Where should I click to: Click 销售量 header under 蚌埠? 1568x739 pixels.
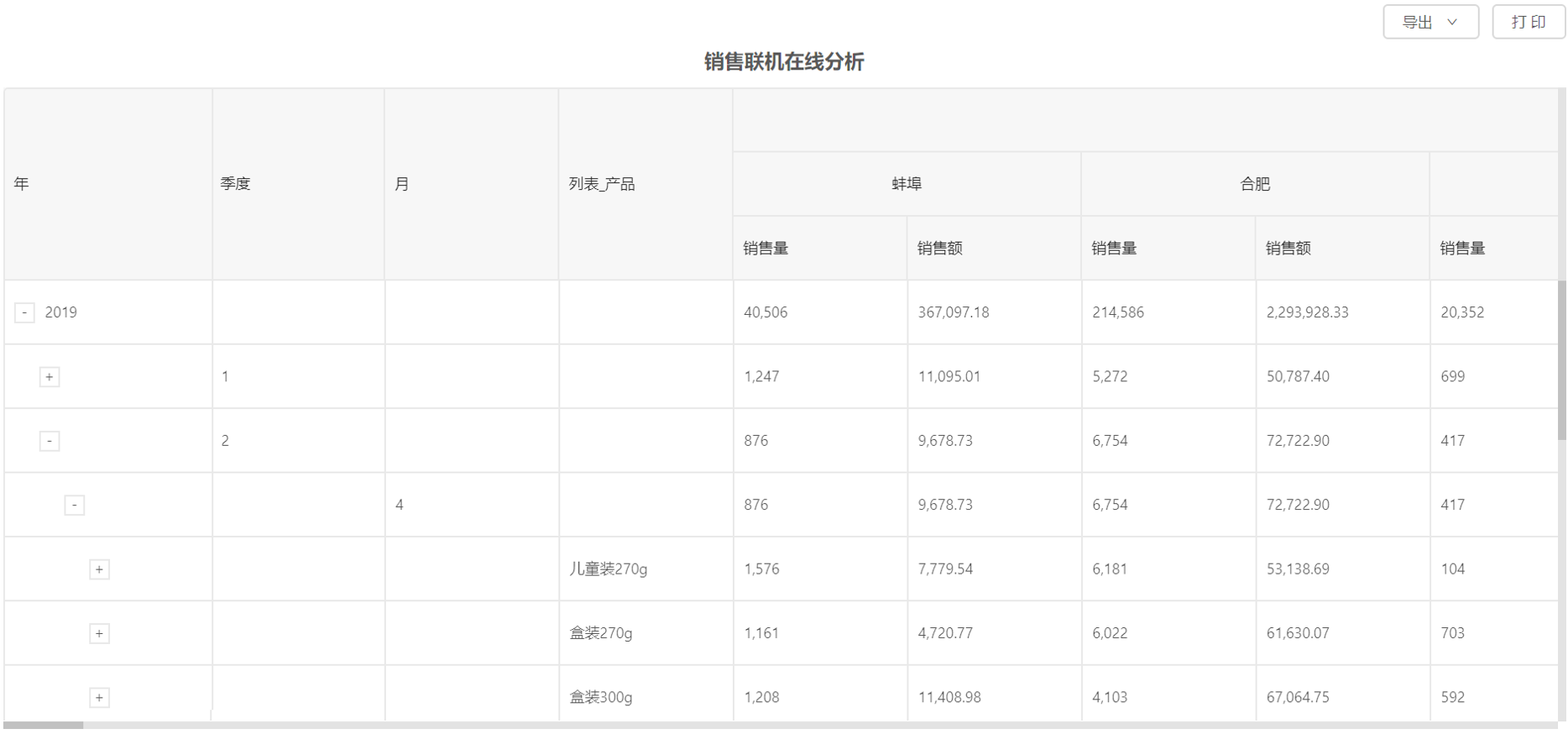(x=820, y=249)
